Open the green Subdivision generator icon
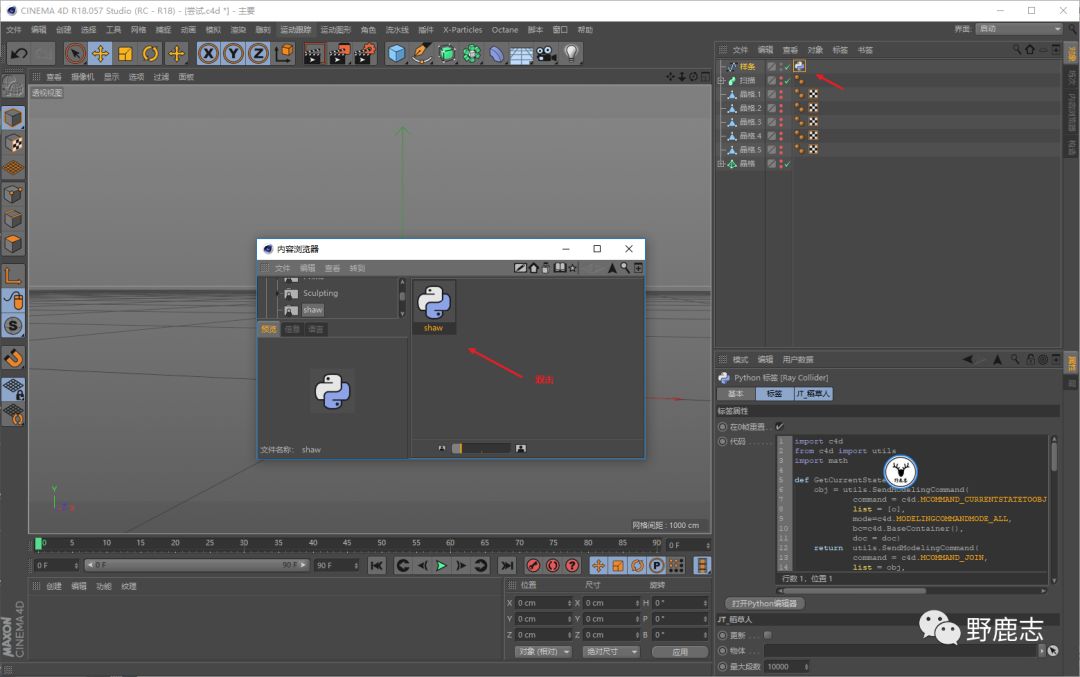This screenshot has height=677, width=1080. coord(447,53)
